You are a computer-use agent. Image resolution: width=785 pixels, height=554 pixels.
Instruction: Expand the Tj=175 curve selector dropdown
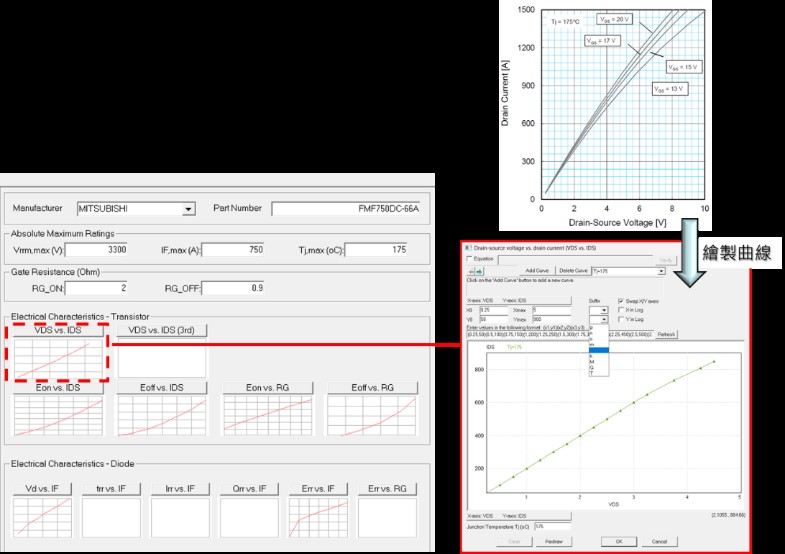pos(661,271)
